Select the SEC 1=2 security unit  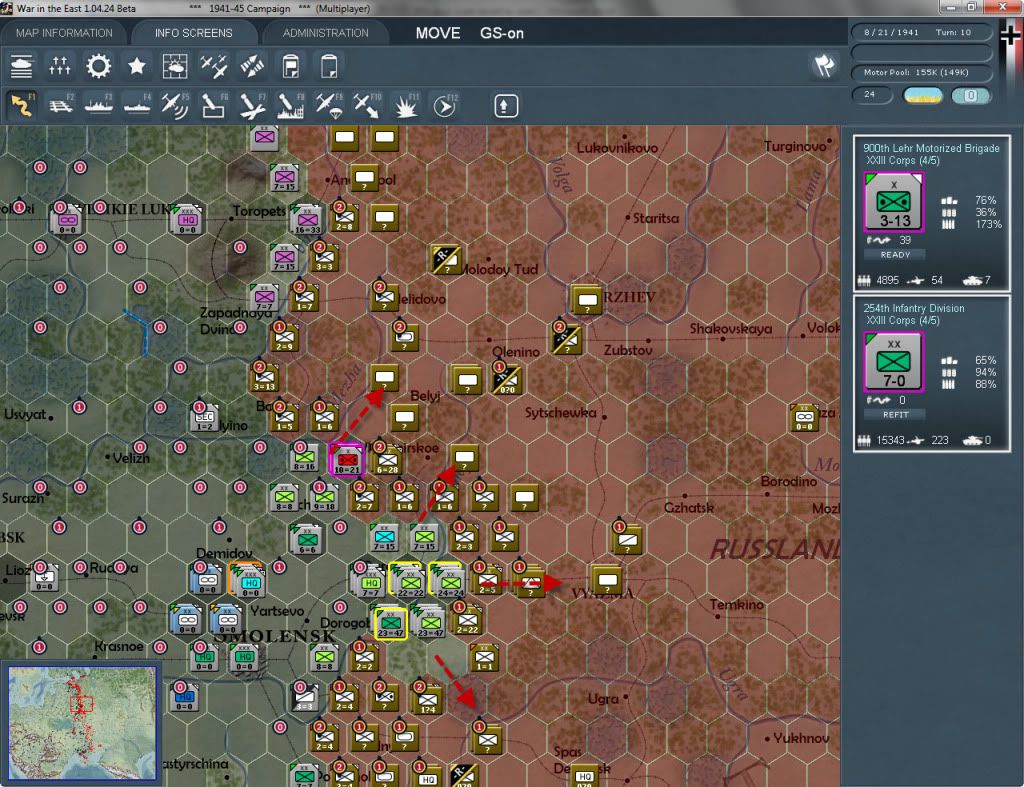click(x=204, y=418)
